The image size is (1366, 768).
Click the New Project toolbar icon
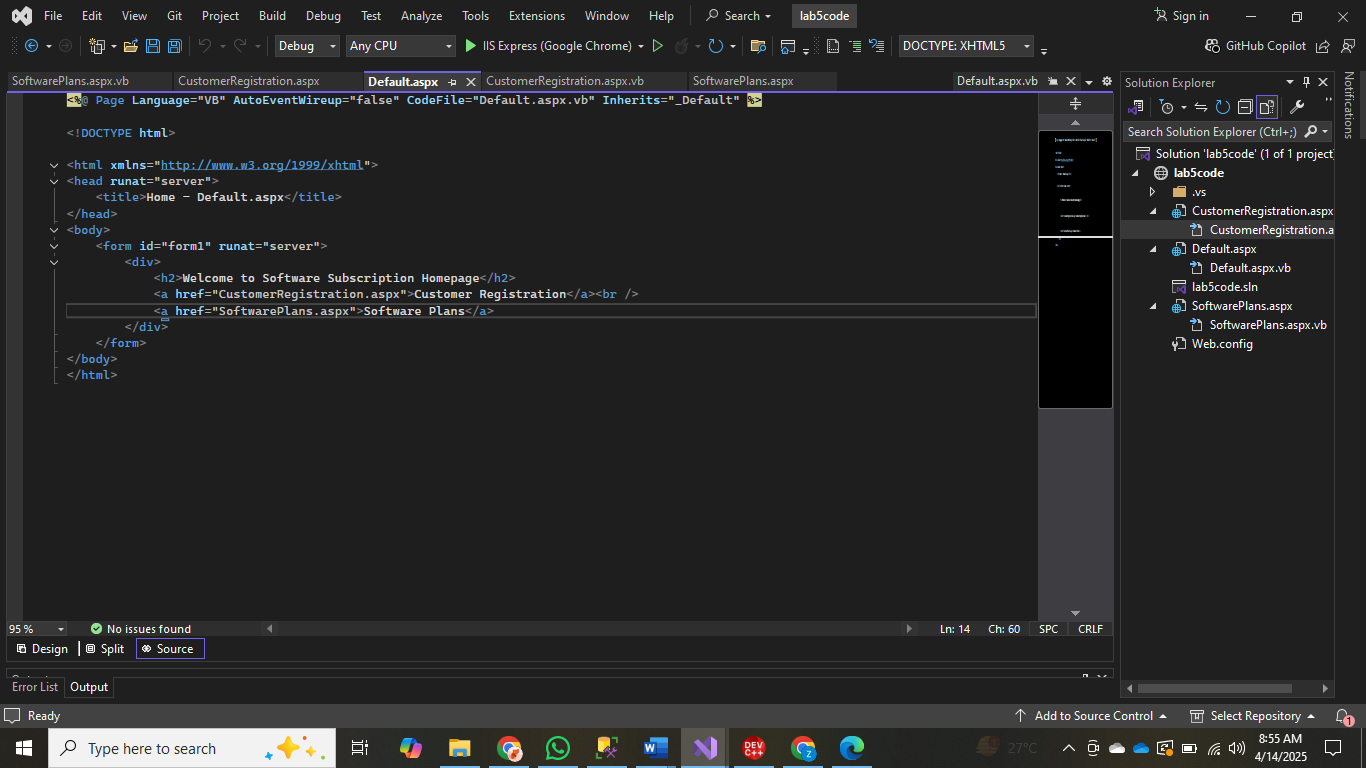[x=97, y=46]
